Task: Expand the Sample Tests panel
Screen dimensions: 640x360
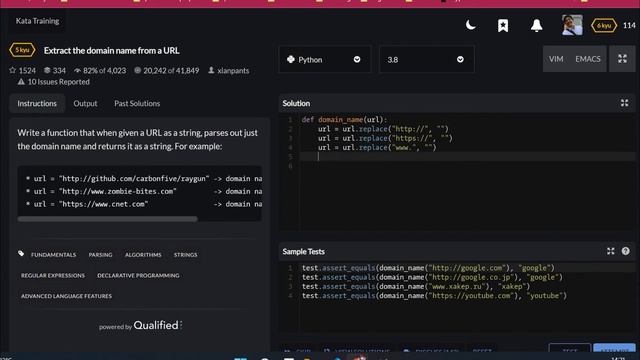Action: (611, 251)
